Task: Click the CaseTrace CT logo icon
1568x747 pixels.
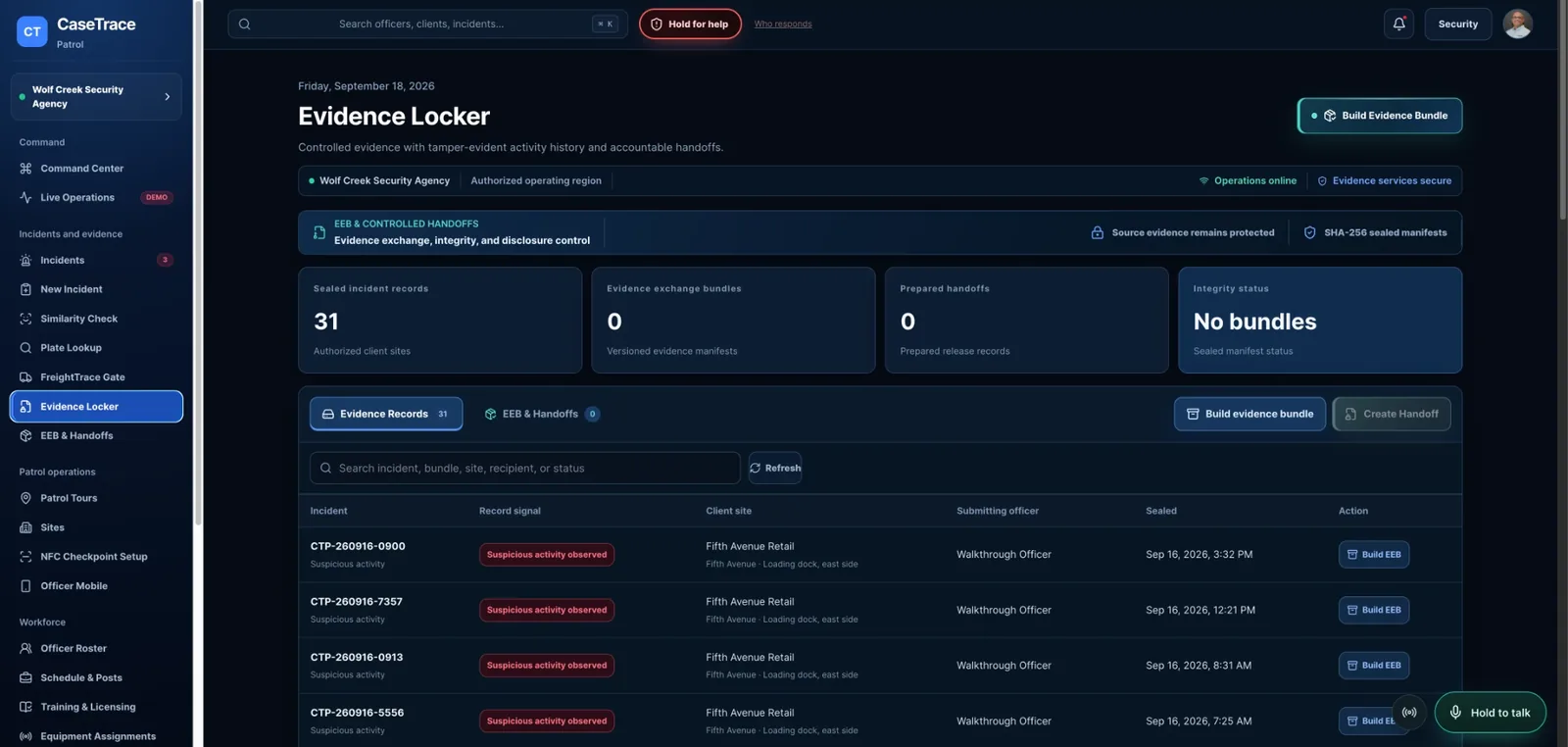Action: [31, 31]
